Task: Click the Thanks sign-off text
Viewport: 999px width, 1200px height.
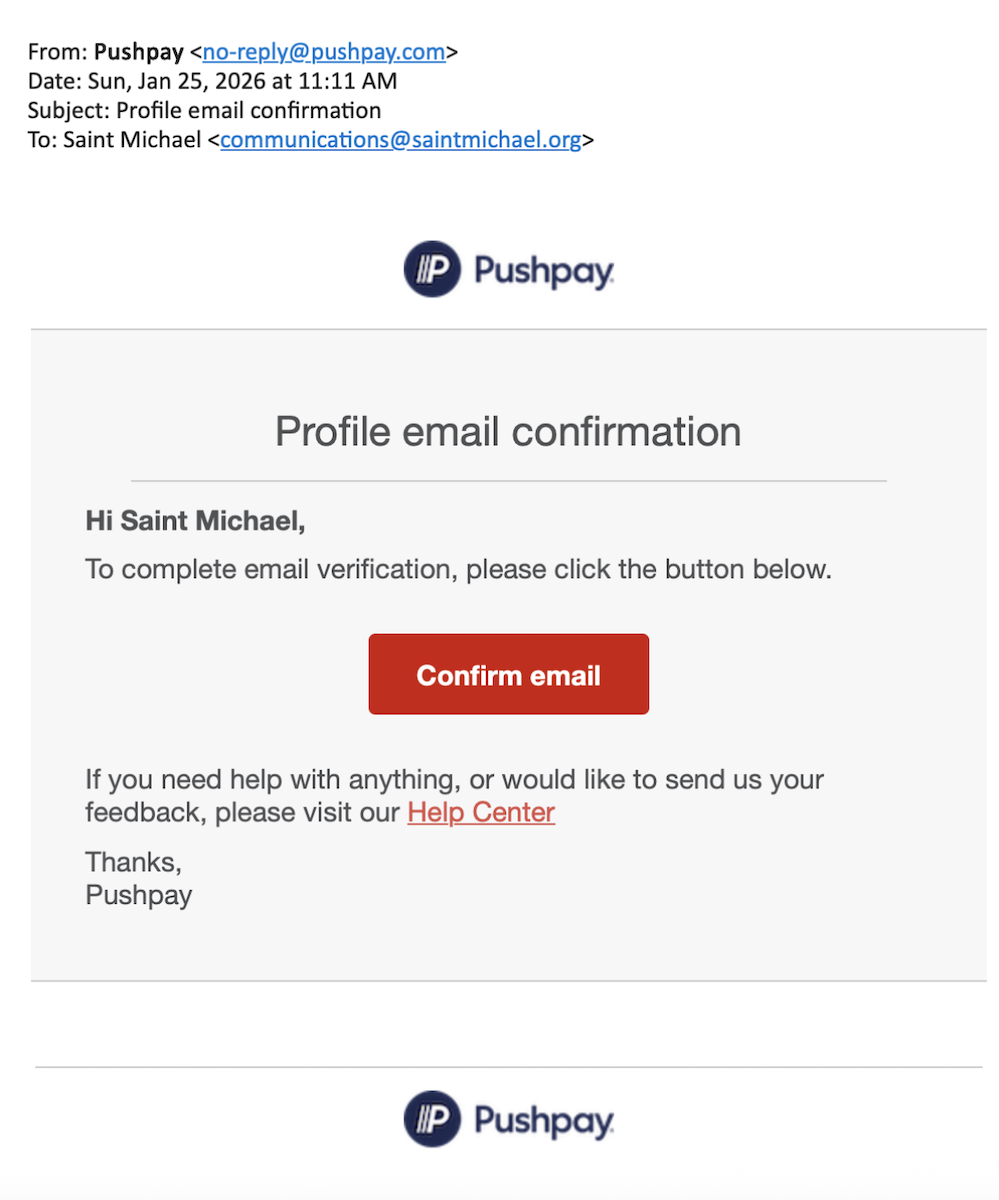Action: point(133,861)
